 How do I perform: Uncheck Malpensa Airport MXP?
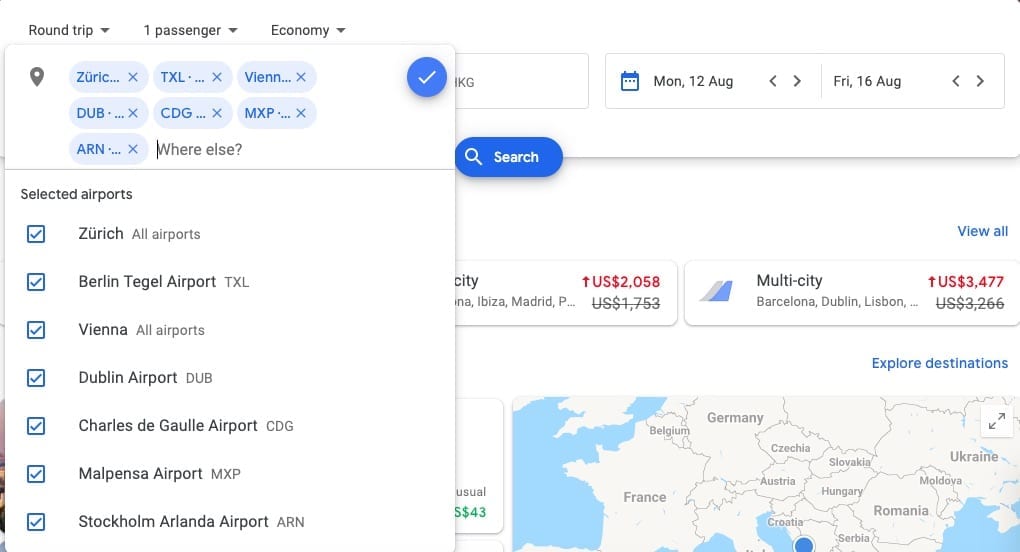click(x=36, y=474)
